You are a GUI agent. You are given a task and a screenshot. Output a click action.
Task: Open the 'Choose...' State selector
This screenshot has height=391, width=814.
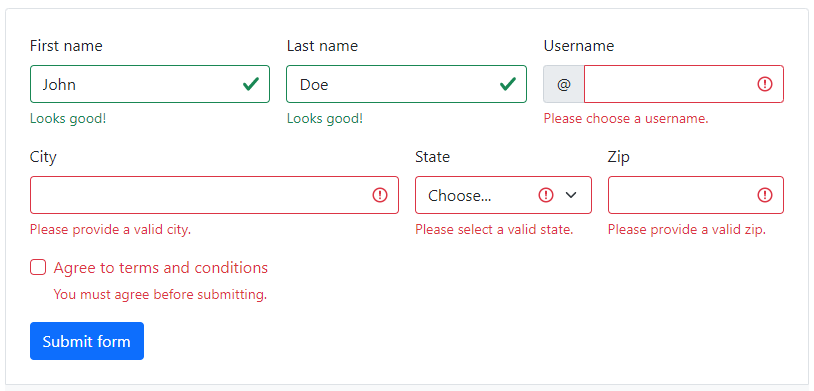tap(503, 195)
